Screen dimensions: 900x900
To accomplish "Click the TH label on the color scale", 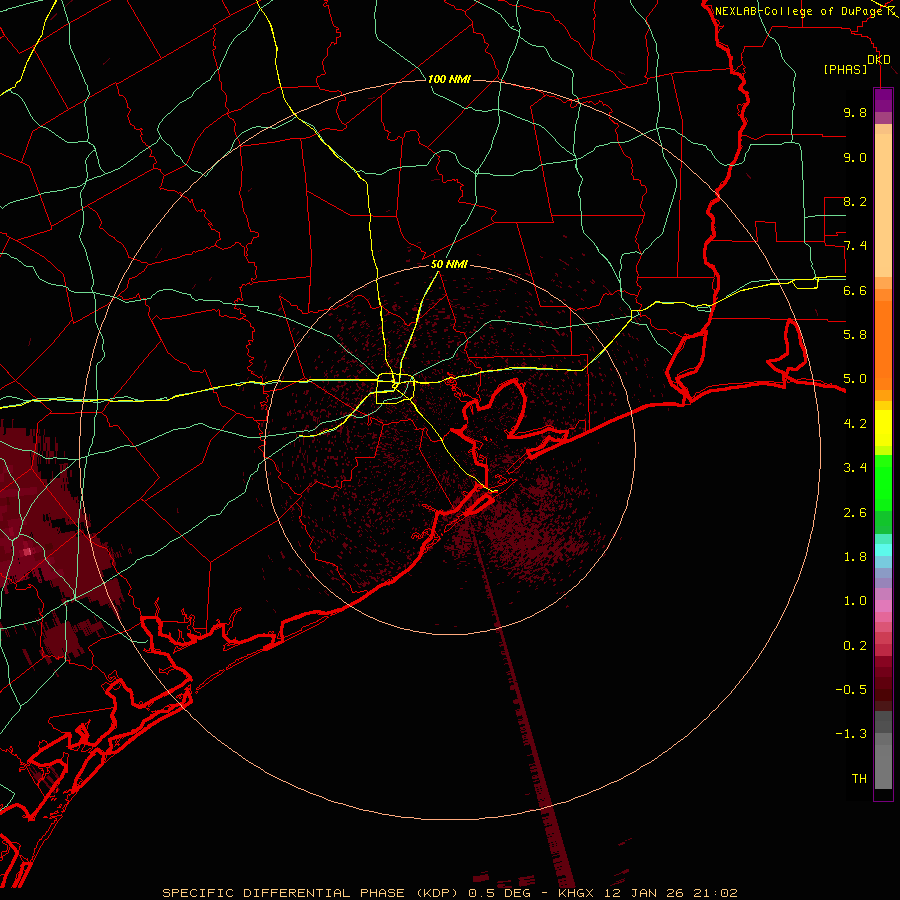I will pos(859,779).
